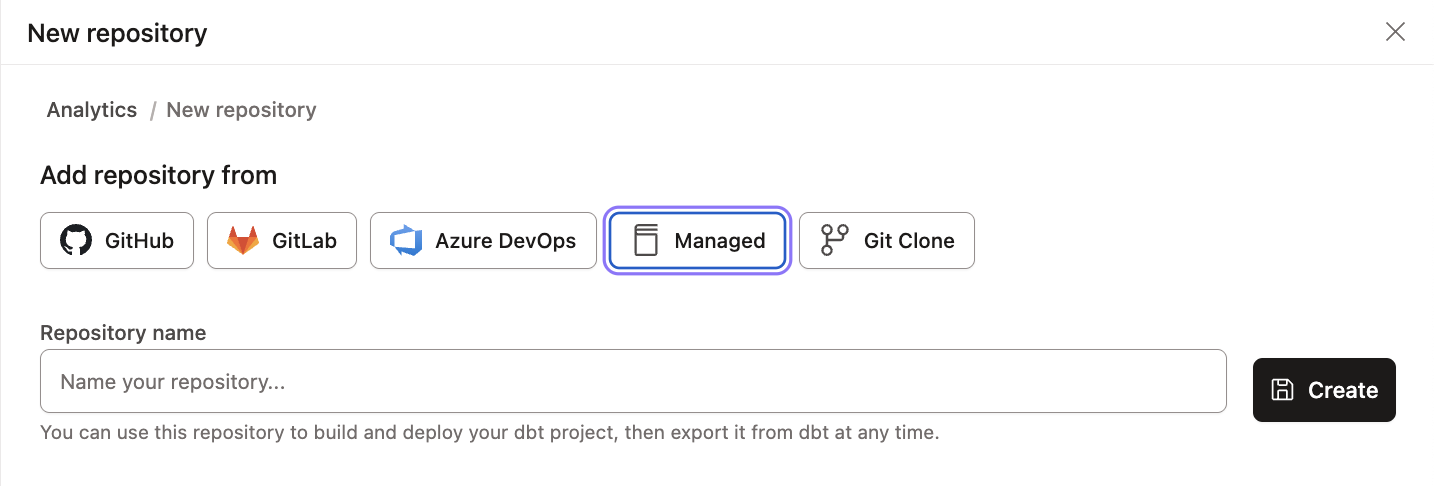Screen dimensions: 1434x486
Task: Close the New repository dialog
Action: 1395,32
